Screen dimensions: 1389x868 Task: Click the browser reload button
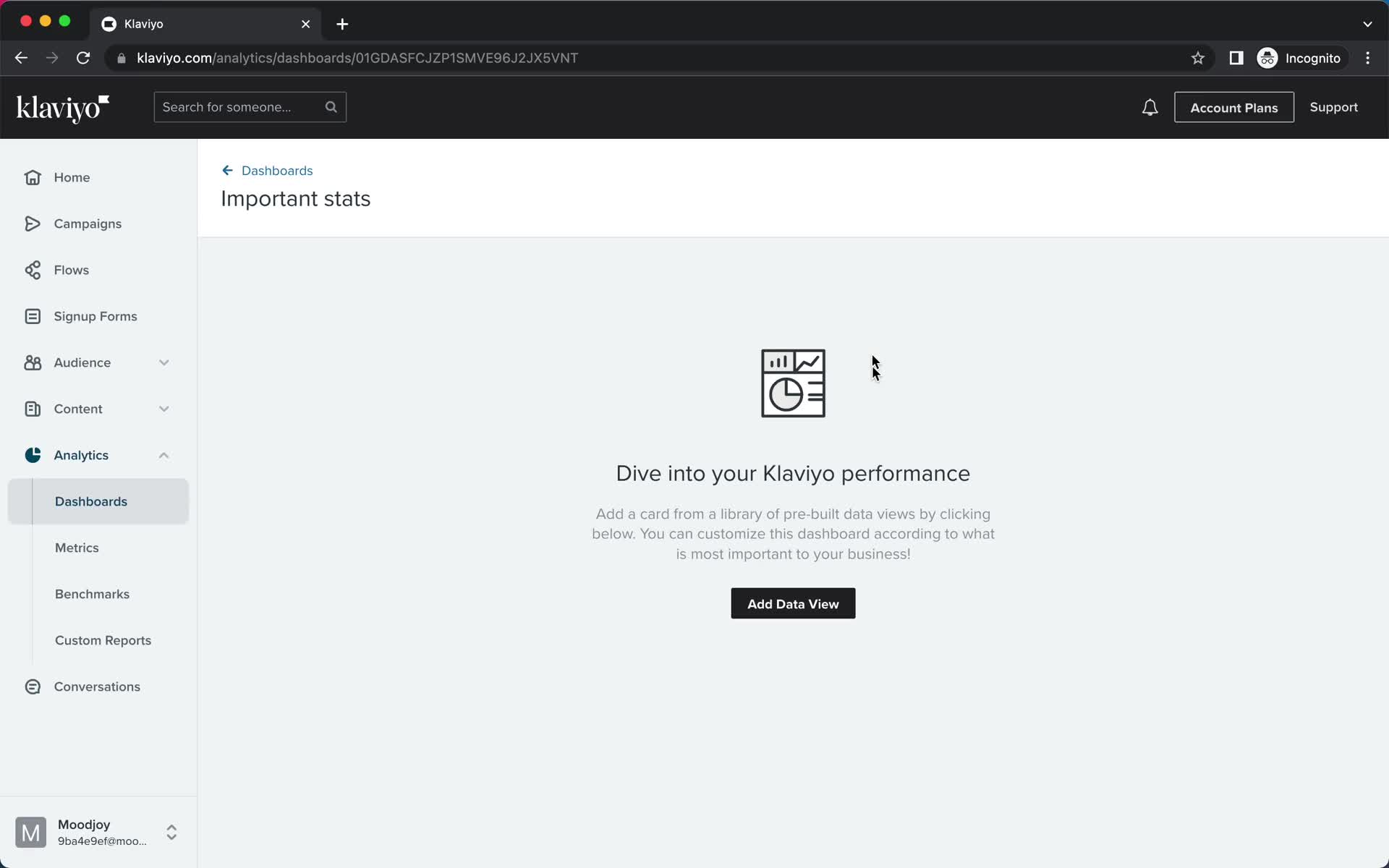(x=83, y=58)
